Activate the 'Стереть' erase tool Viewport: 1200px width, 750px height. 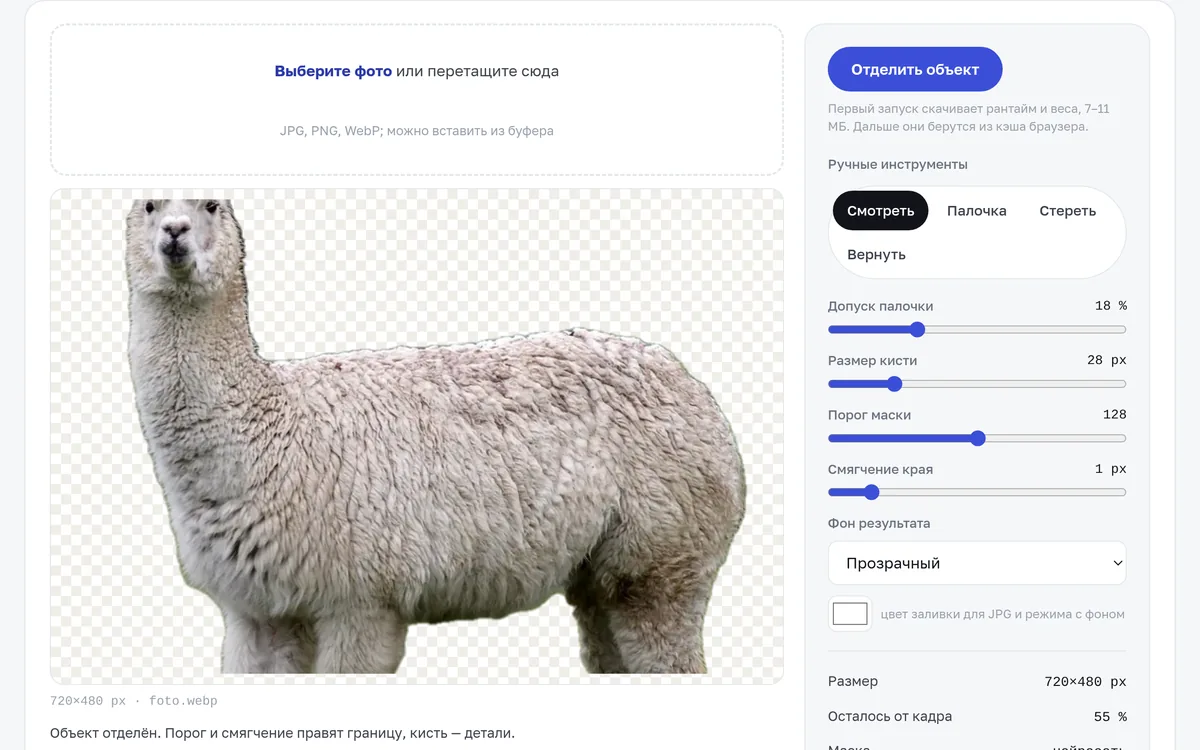[x=1068, y=211]
